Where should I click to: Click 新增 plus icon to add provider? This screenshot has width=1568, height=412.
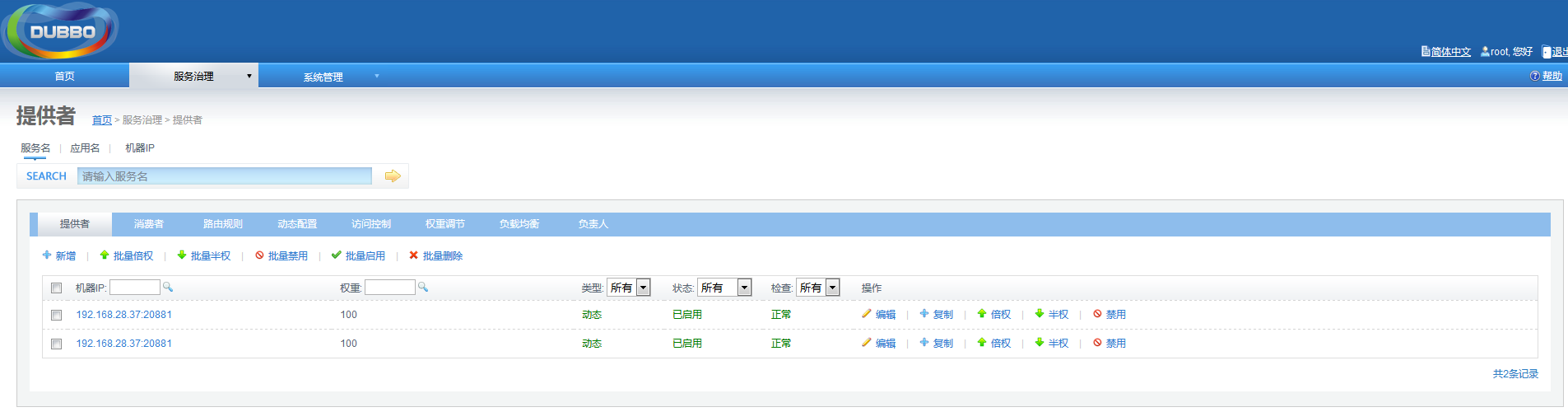(x=47, y=255)
